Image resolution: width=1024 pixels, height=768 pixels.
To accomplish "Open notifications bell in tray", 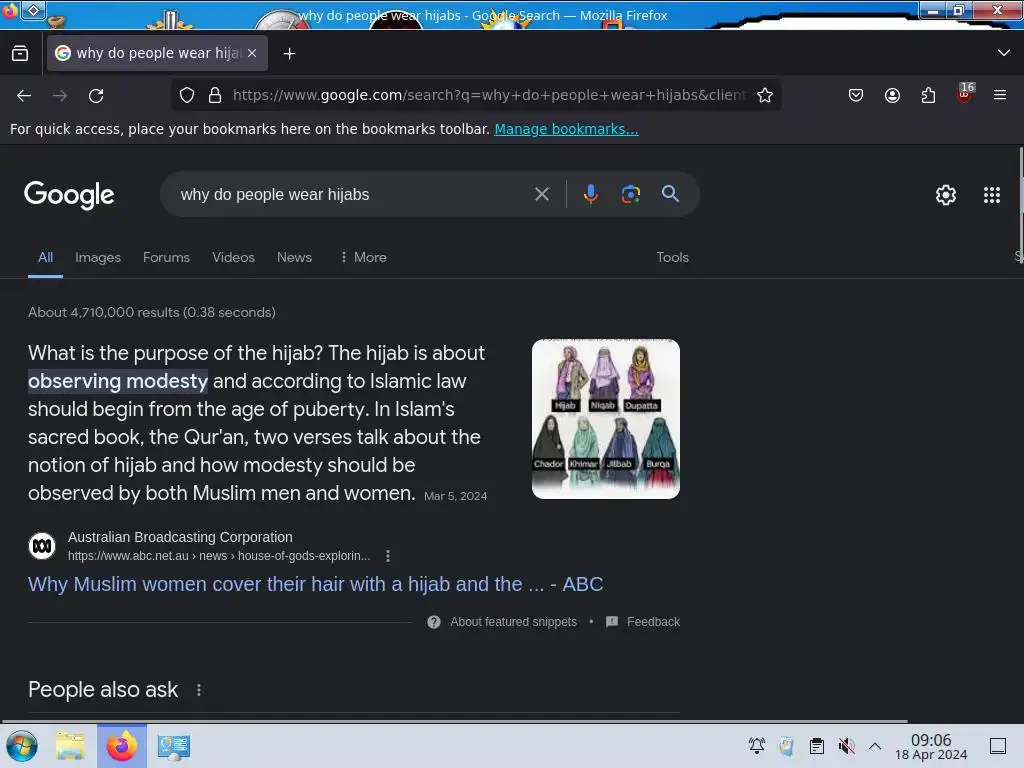I will coord(757,746).
